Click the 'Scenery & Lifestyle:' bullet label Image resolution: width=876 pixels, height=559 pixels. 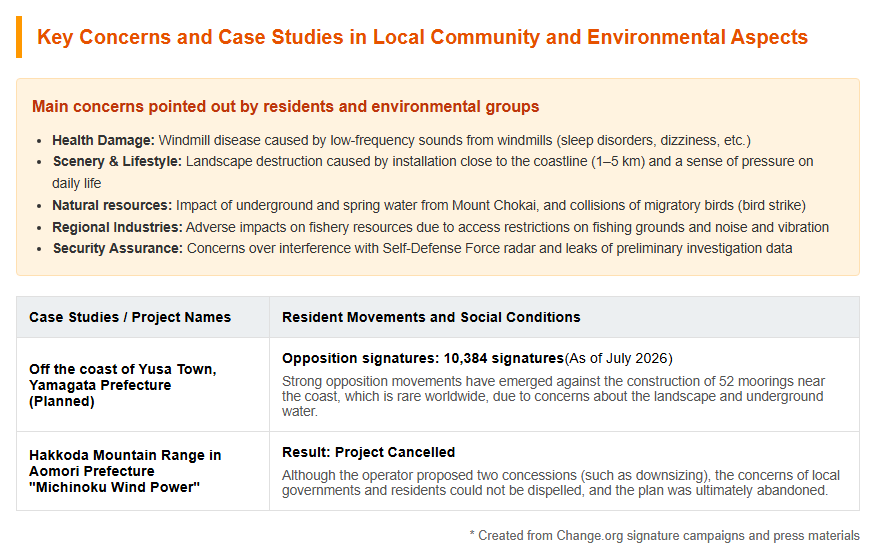[x=117, y=161]
